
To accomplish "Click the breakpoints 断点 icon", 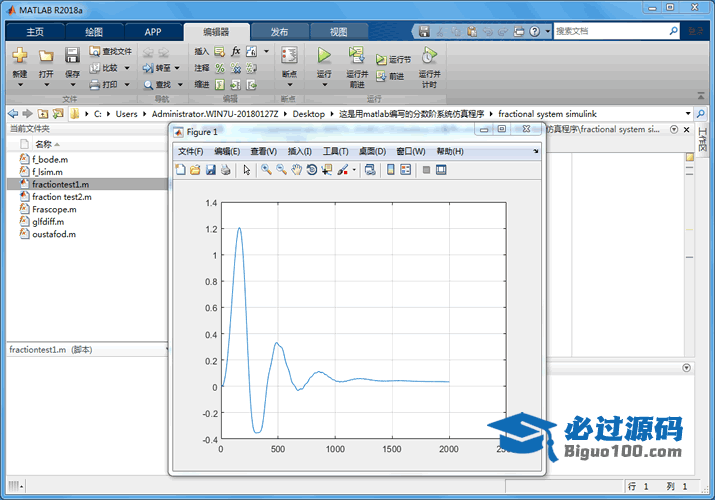I will 290,56.
